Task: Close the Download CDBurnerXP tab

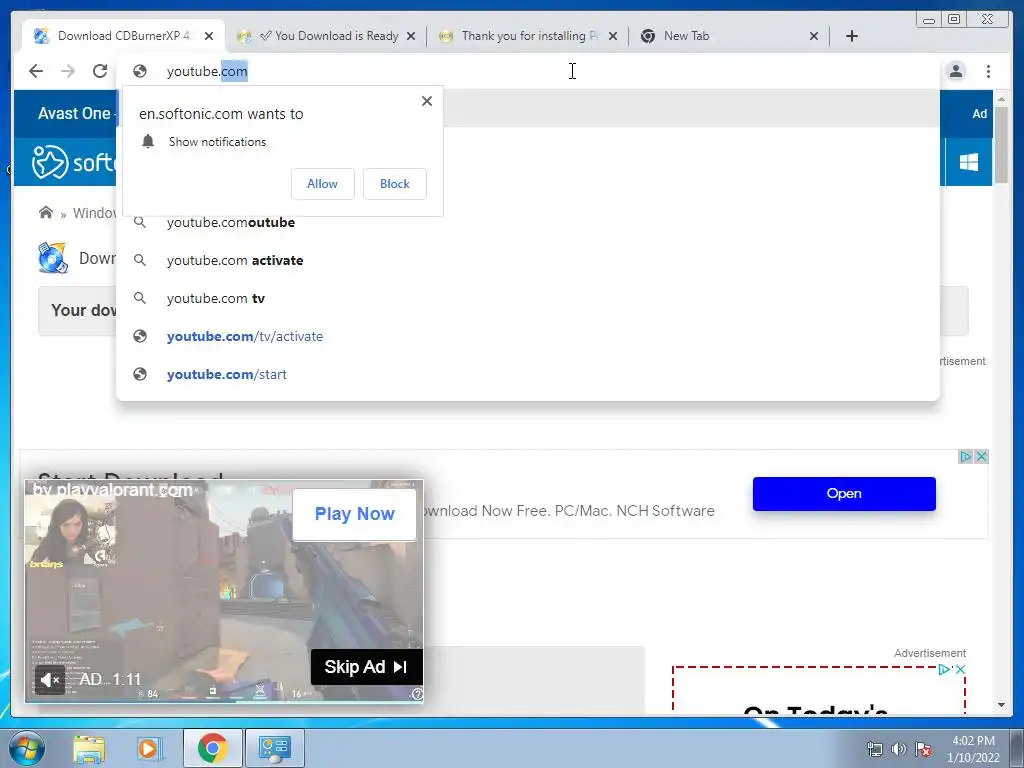Action: point(209,36)
